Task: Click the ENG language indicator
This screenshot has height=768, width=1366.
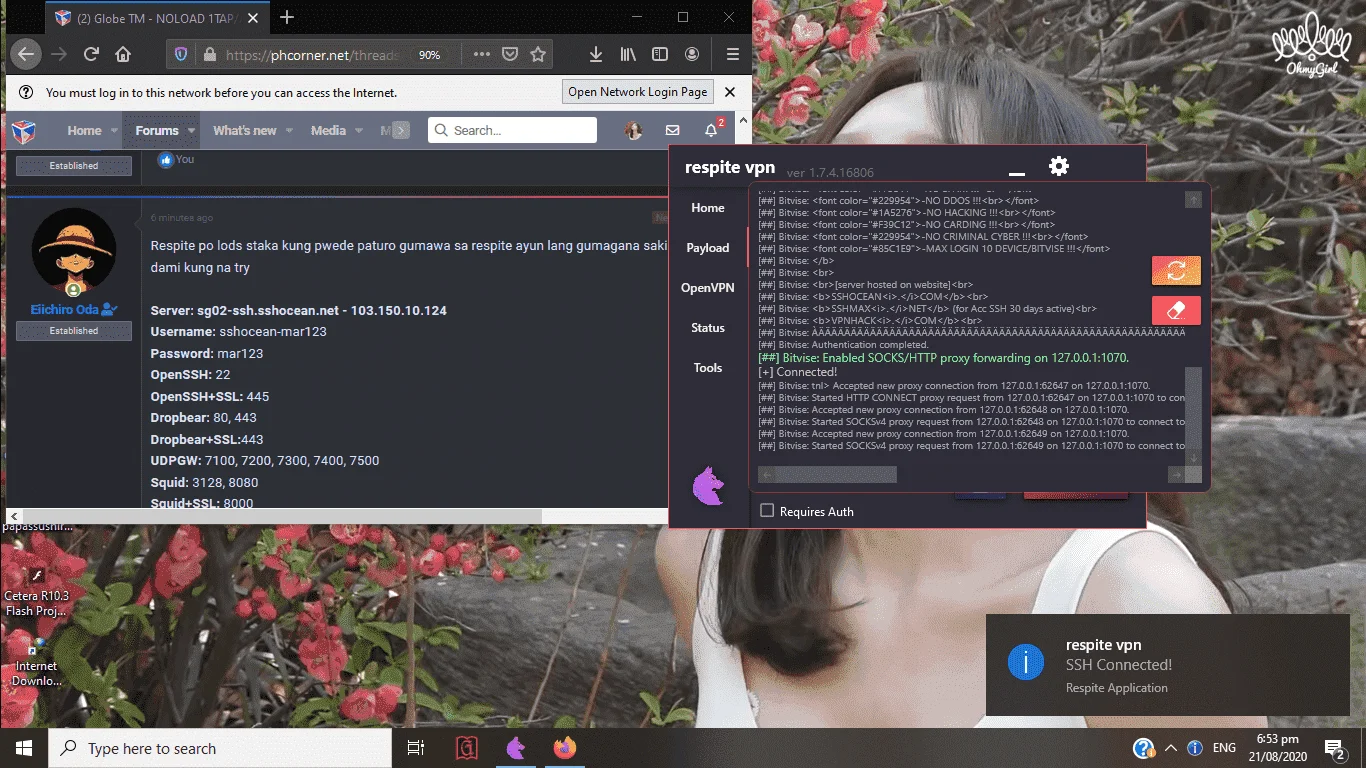Action: tap(1224, 748)
